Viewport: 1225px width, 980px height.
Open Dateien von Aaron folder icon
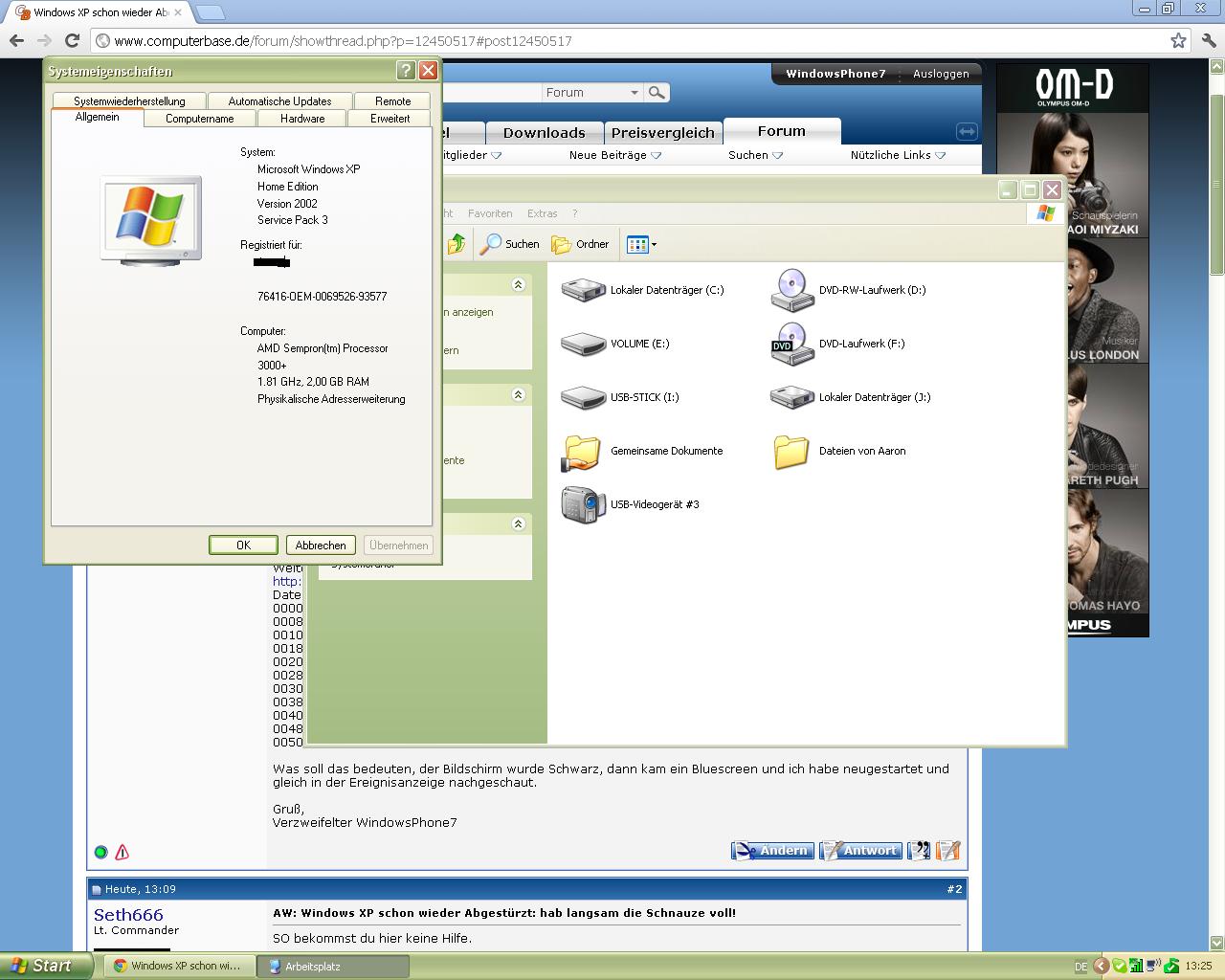[791, 452]
